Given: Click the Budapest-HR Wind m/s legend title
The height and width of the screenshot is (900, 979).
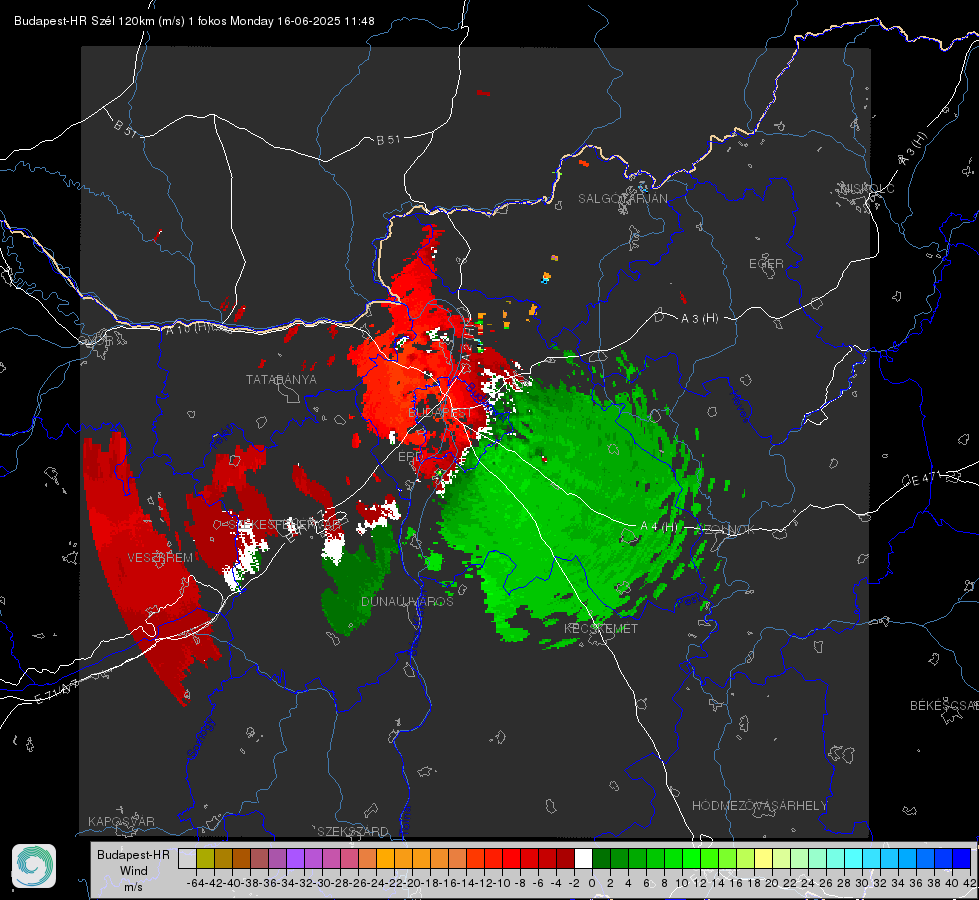Looking at the screenshot, I should (x=133, y=871).
